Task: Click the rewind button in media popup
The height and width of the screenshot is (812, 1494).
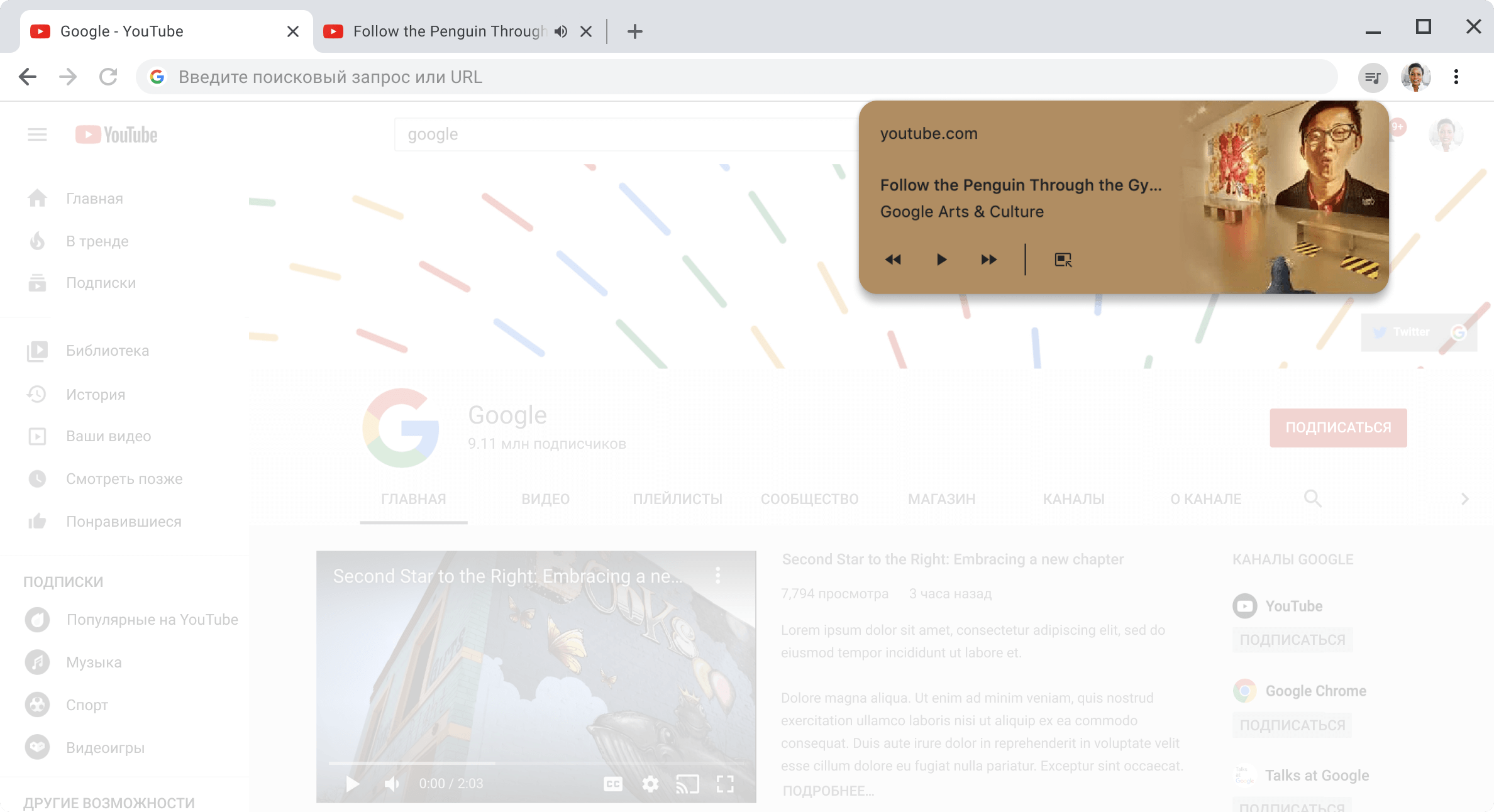Action: pos(892,259)
